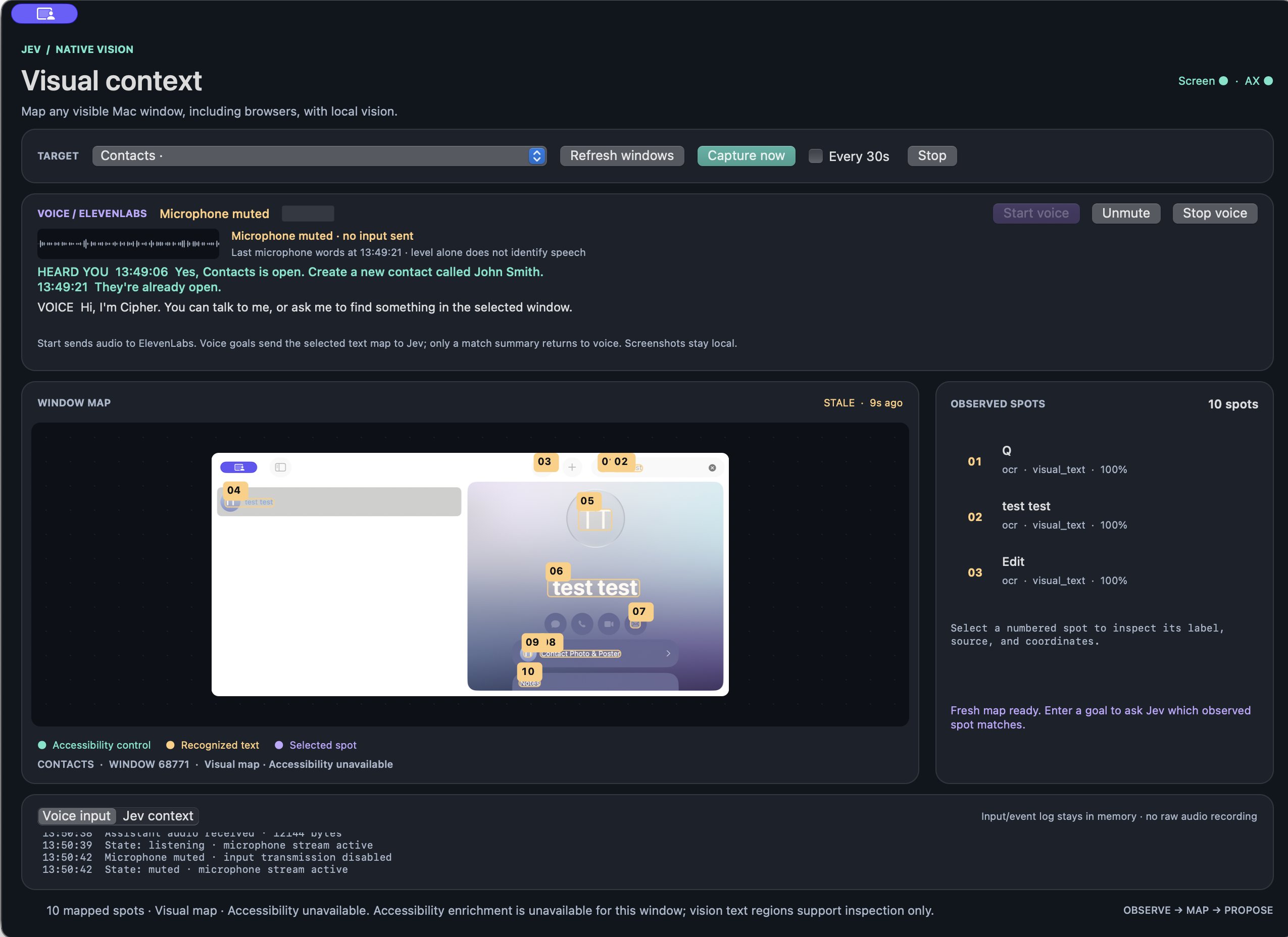Image resolution: width=1288 pixels, height=937 pixels.
Task: Select spot marker 09 by Contact Photo & Poster
Action: (532, 642)
